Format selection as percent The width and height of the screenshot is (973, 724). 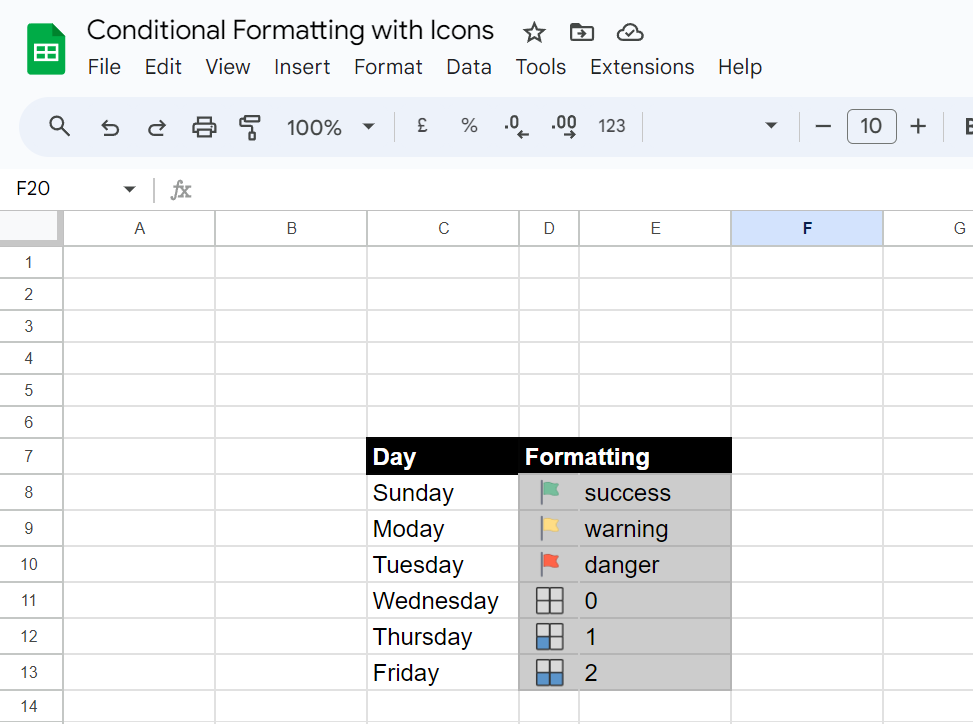(469, 126)
